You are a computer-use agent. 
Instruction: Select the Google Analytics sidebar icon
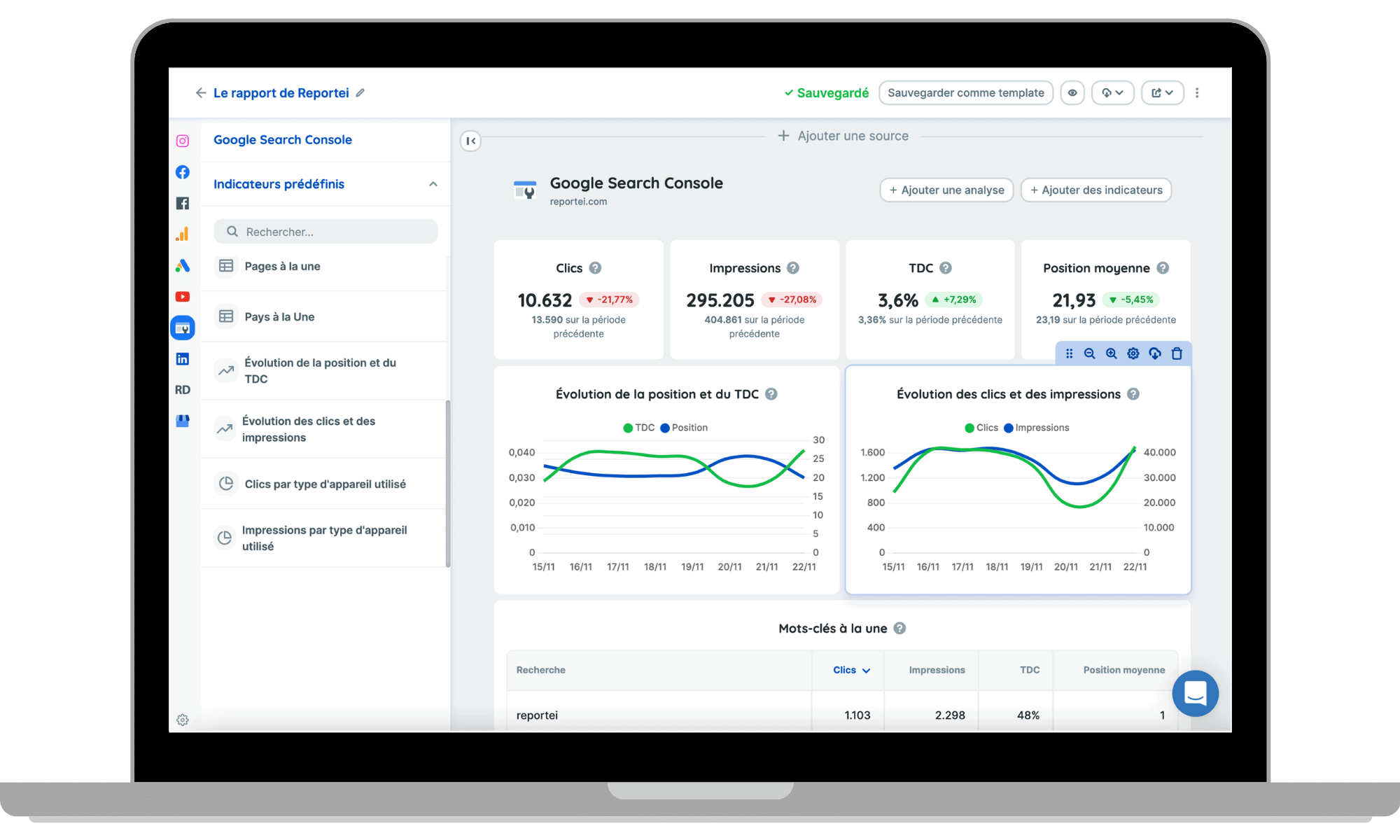(182, 234)
